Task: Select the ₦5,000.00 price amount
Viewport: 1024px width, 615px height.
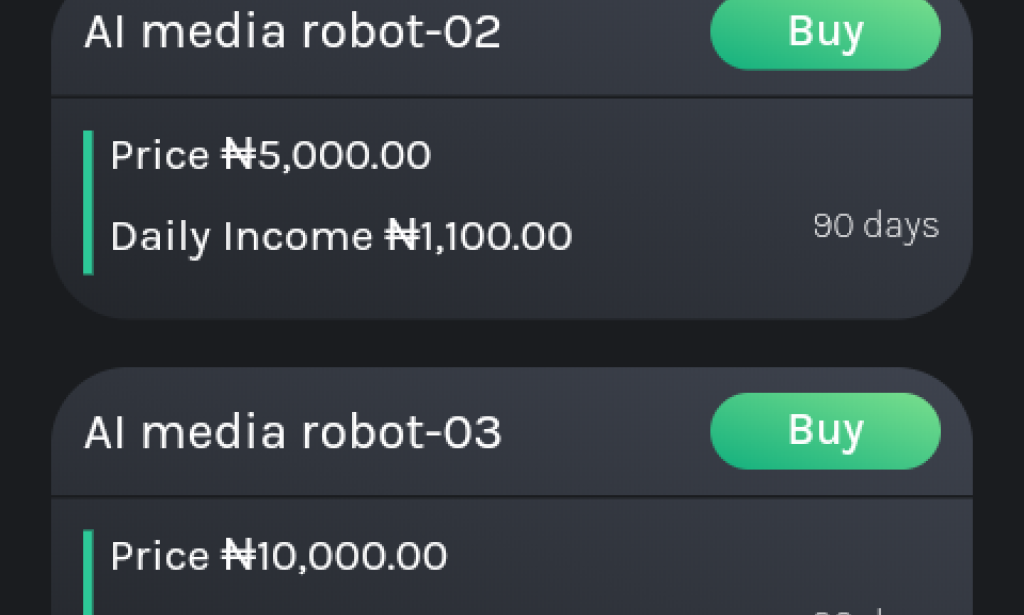Action: coord(327,156)
